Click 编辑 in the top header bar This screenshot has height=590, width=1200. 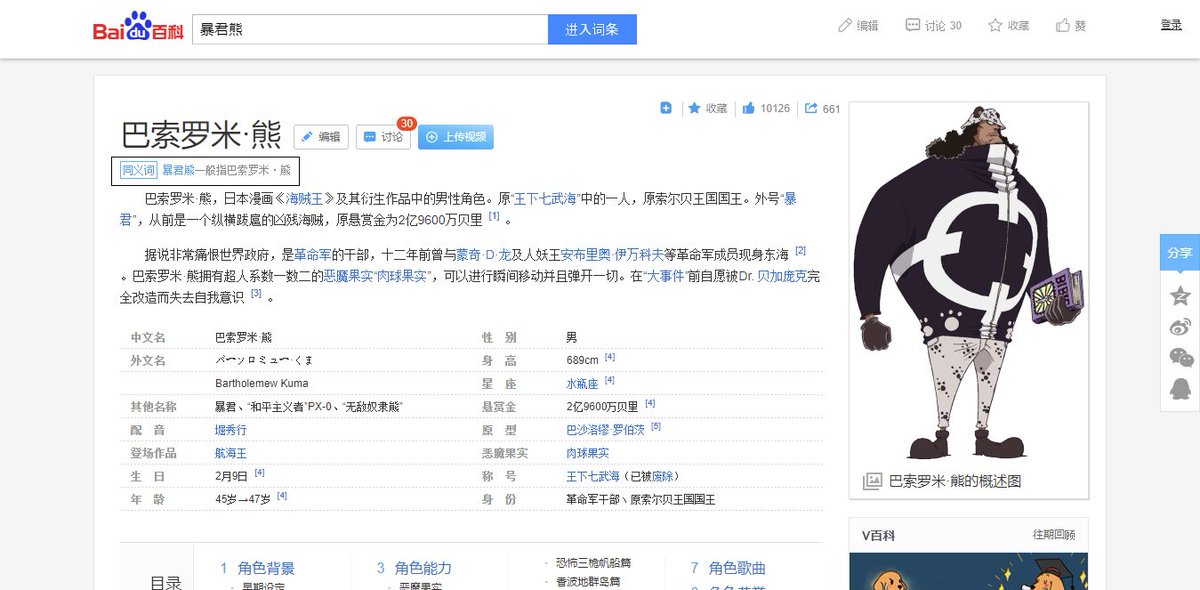tap(858, 25)
